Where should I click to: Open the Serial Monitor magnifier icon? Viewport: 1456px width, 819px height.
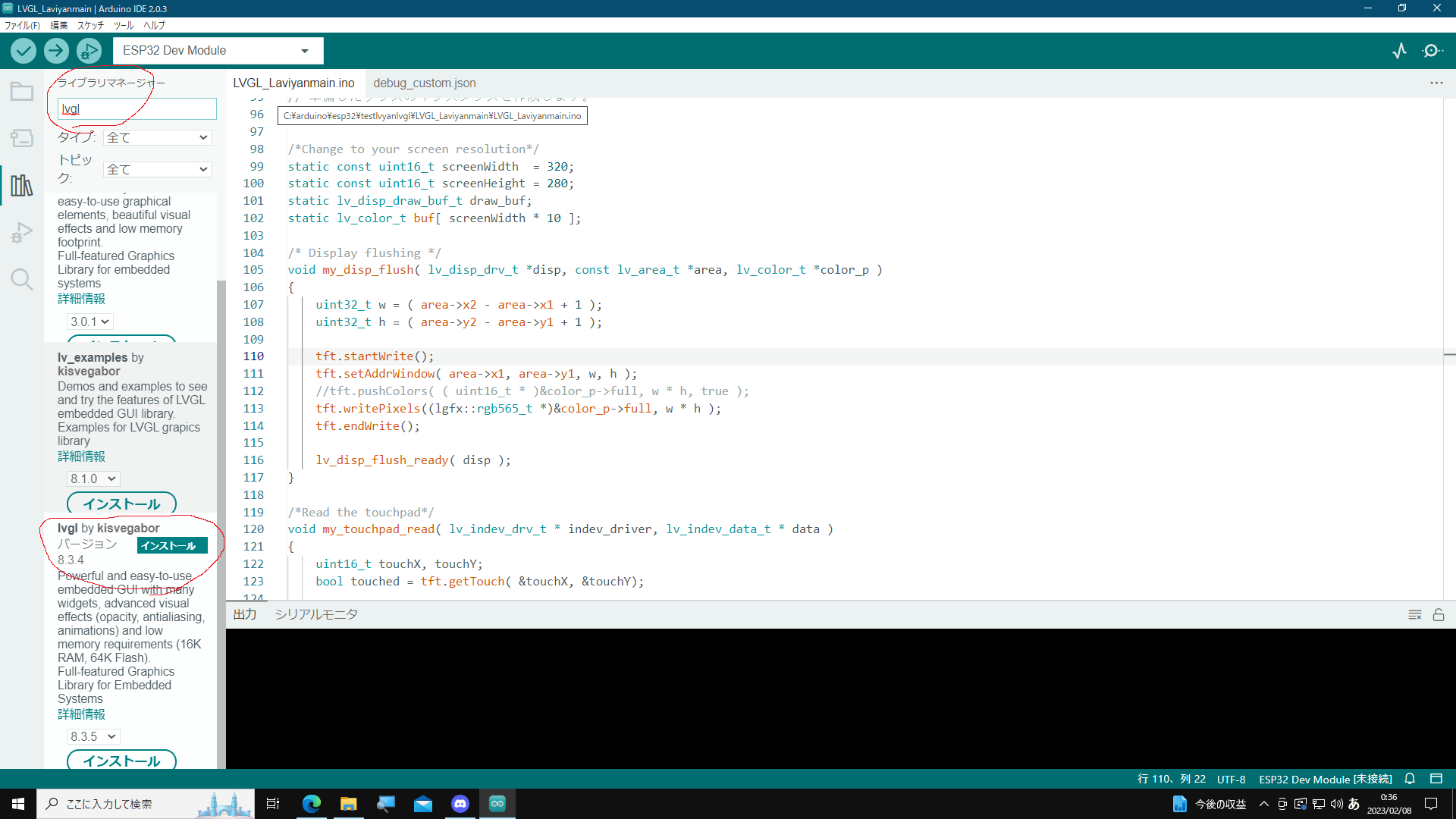tap(1432, 51)
